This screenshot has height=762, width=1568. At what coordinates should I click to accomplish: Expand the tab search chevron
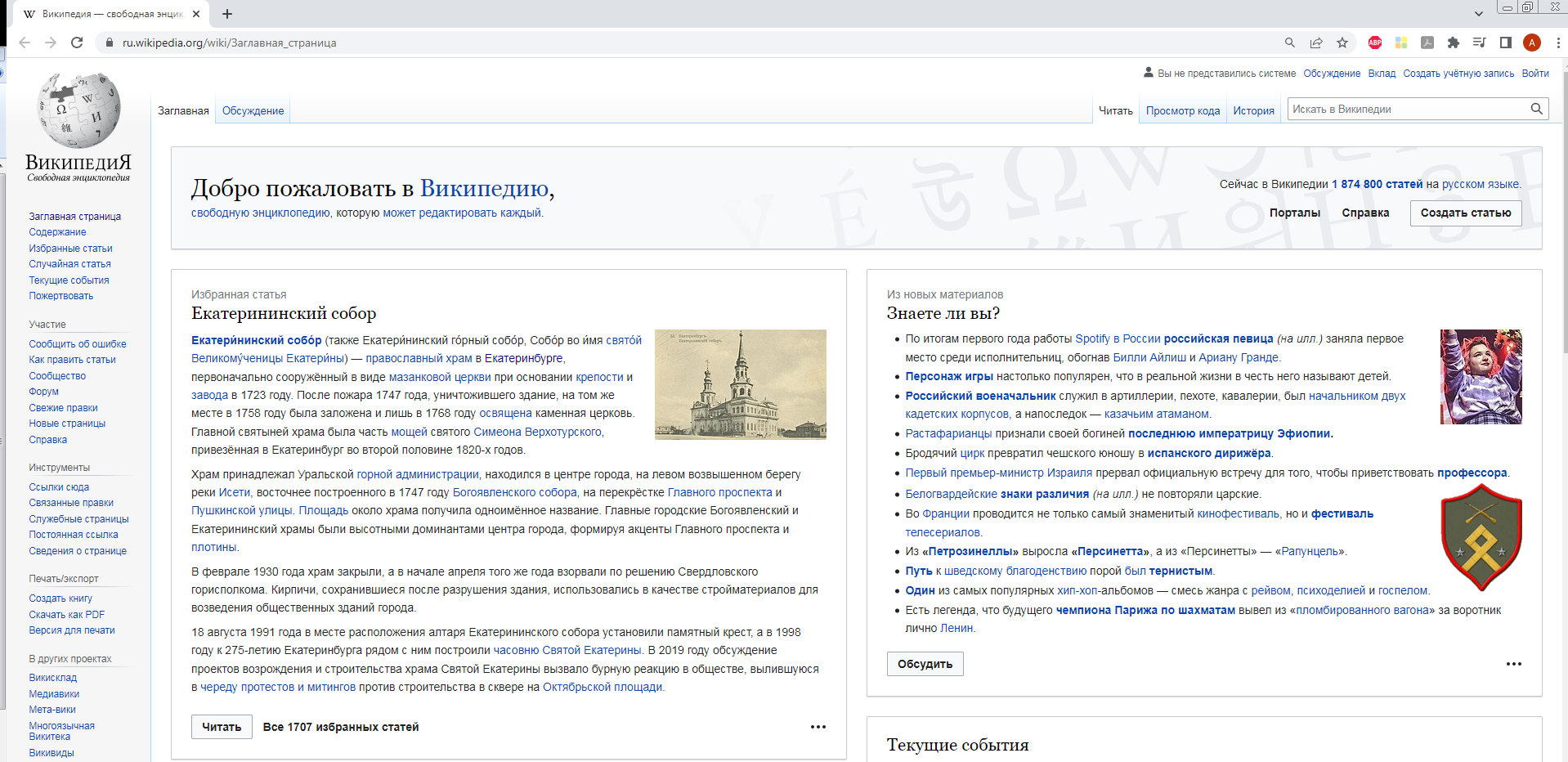coord(1479,14)
